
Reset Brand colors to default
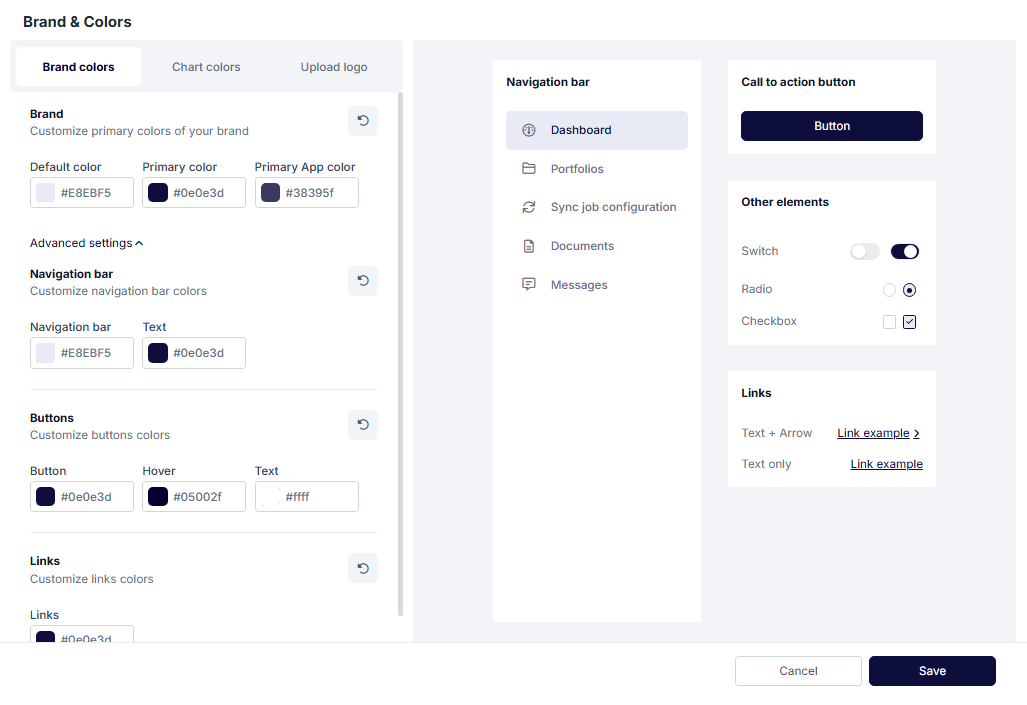(363, 121)
